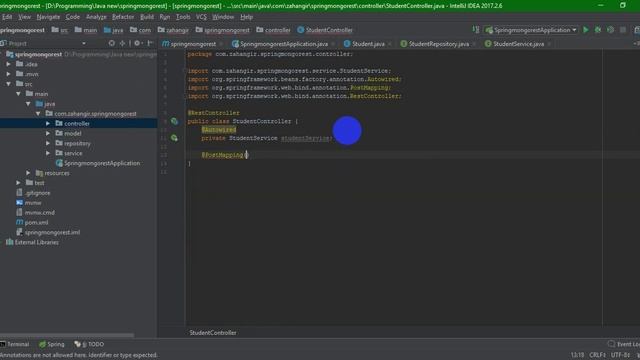Click autowired gutter icon beside studentService field
Viewport: 640px width, 360px height.
[x=174, y=138]
